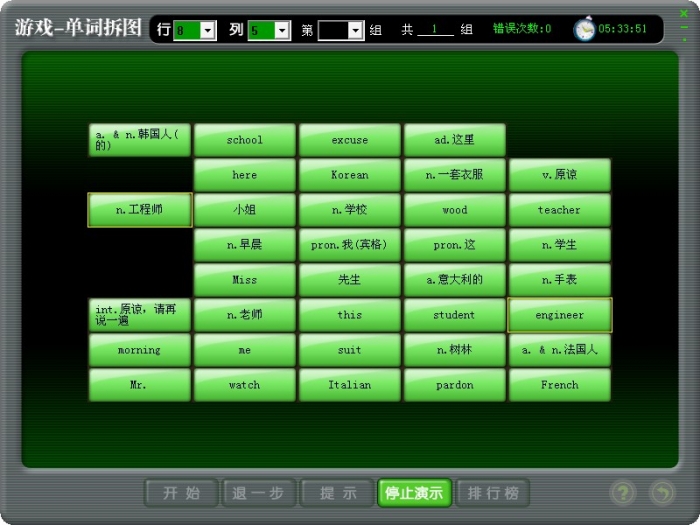Click the 开始 start button

click(x=181, y=493)
